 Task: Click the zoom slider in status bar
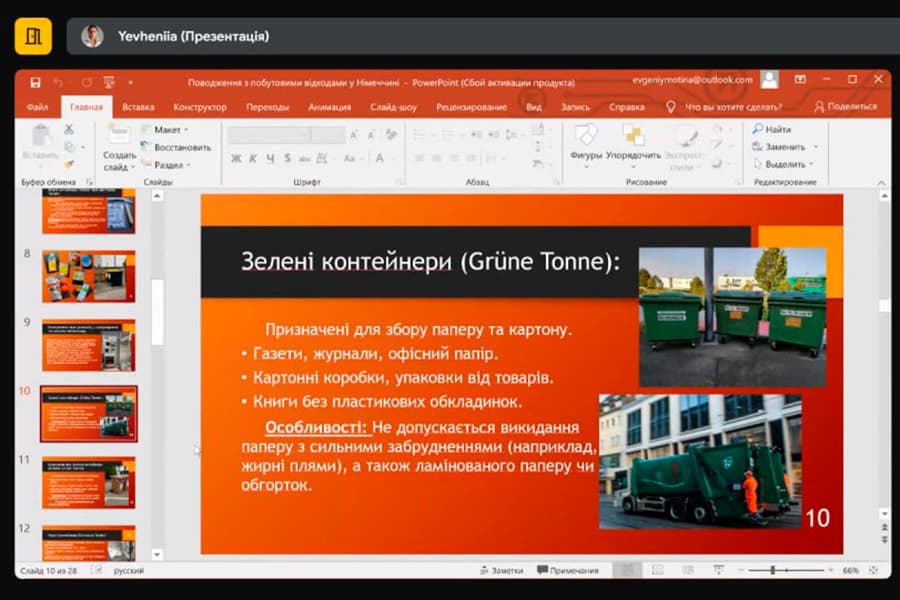point(772,570)
